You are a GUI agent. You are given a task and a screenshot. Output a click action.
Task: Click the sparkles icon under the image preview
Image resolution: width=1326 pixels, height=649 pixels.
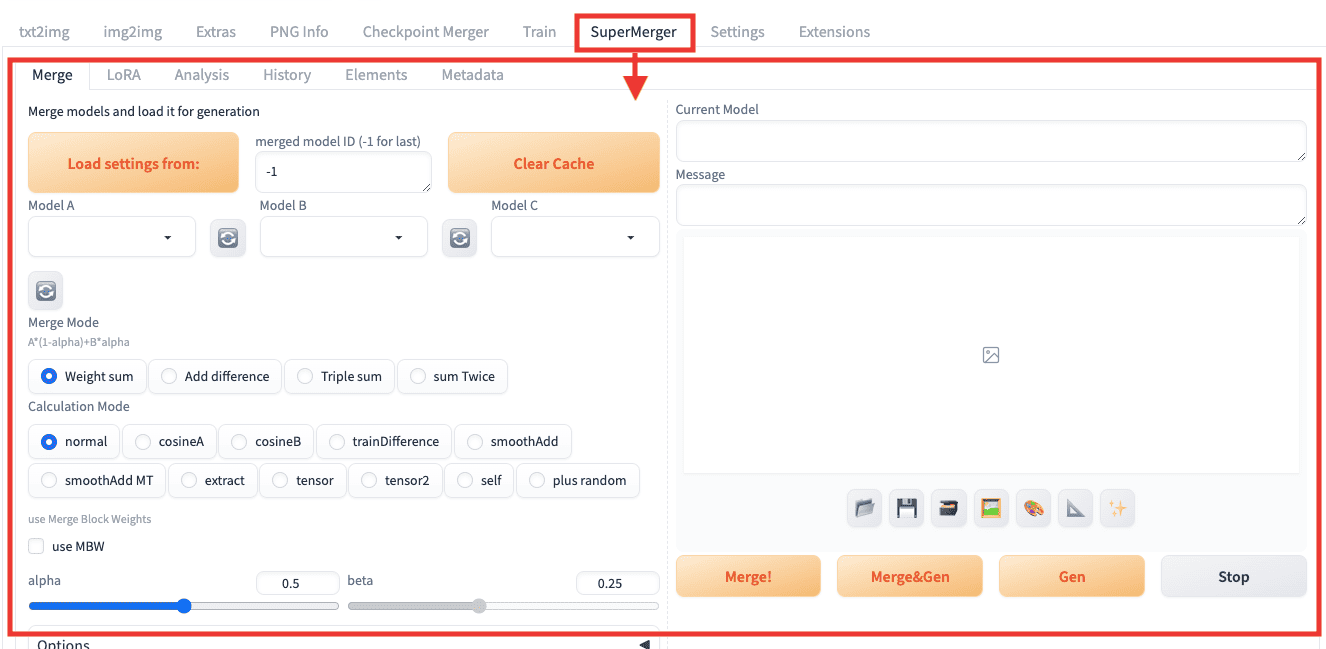coord(1117,508)
